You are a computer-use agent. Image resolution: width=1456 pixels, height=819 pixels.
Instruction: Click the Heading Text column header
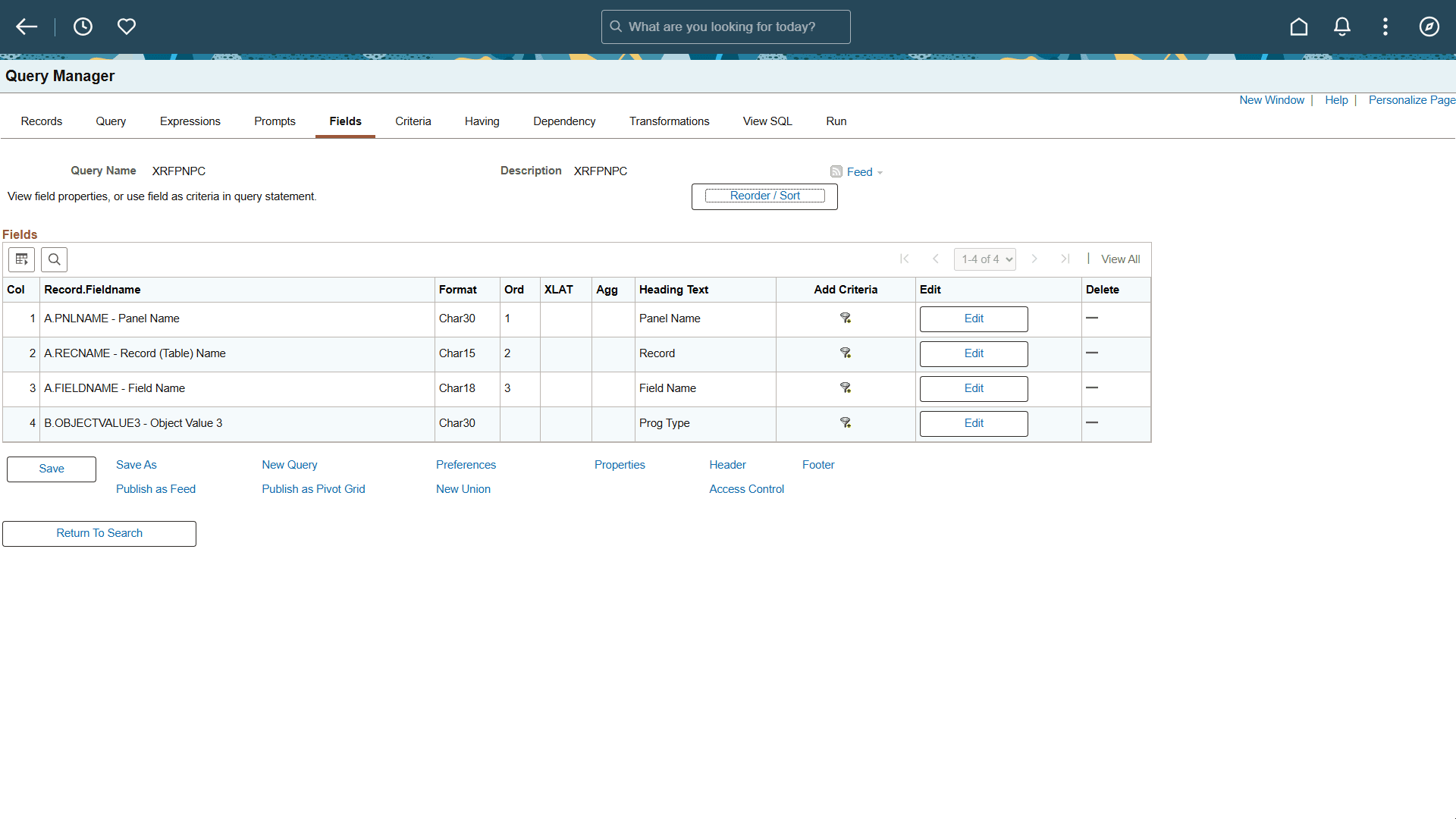click(x=674, y=290)
